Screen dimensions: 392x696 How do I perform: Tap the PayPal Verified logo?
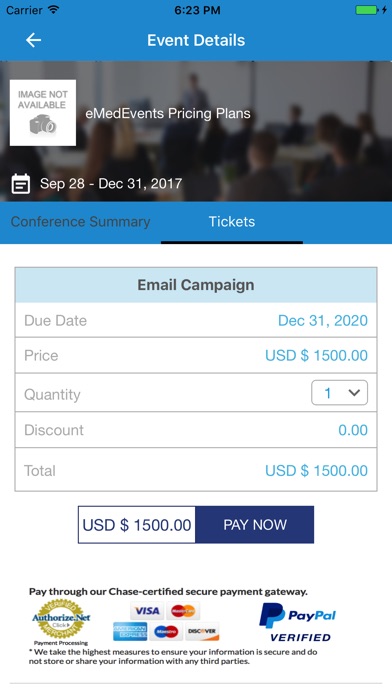pyautogui.click(x=297, y=622)
